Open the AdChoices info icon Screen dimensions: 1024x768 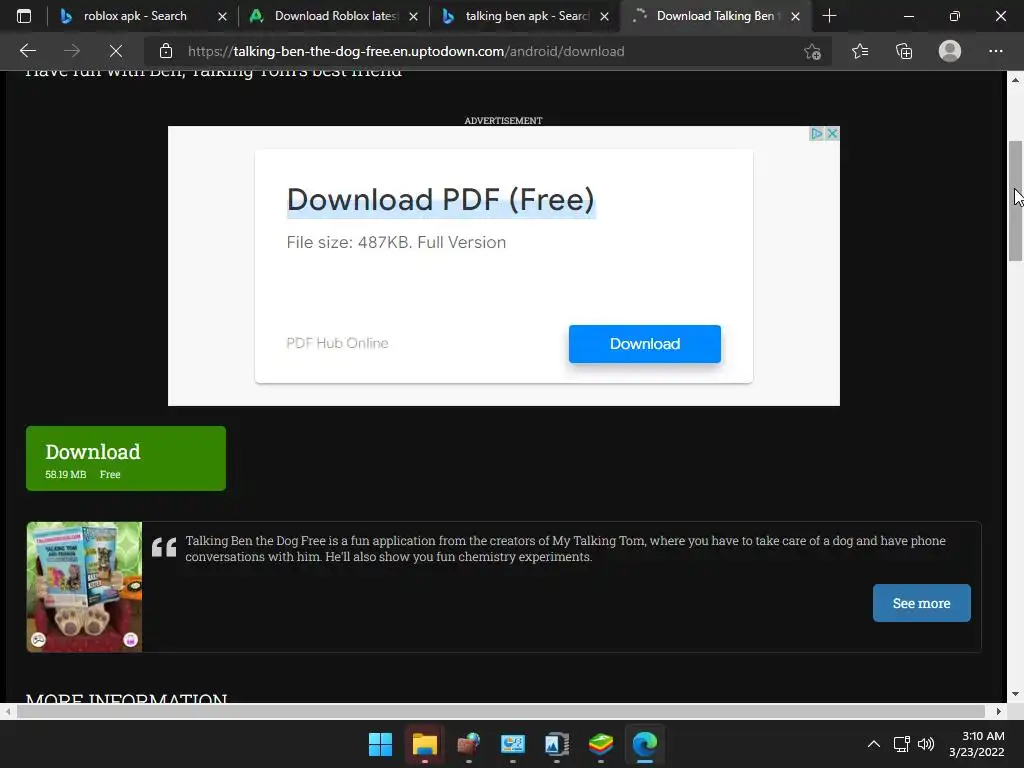pos(816,134)
